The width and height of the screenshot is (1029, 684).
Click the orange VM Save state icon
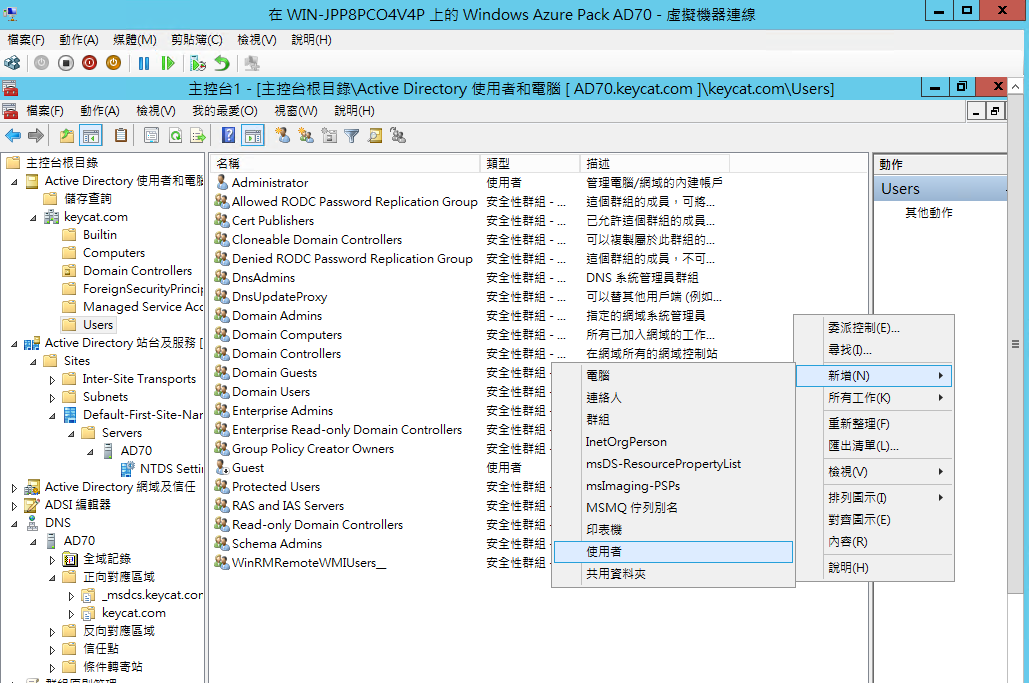[114, 63]
